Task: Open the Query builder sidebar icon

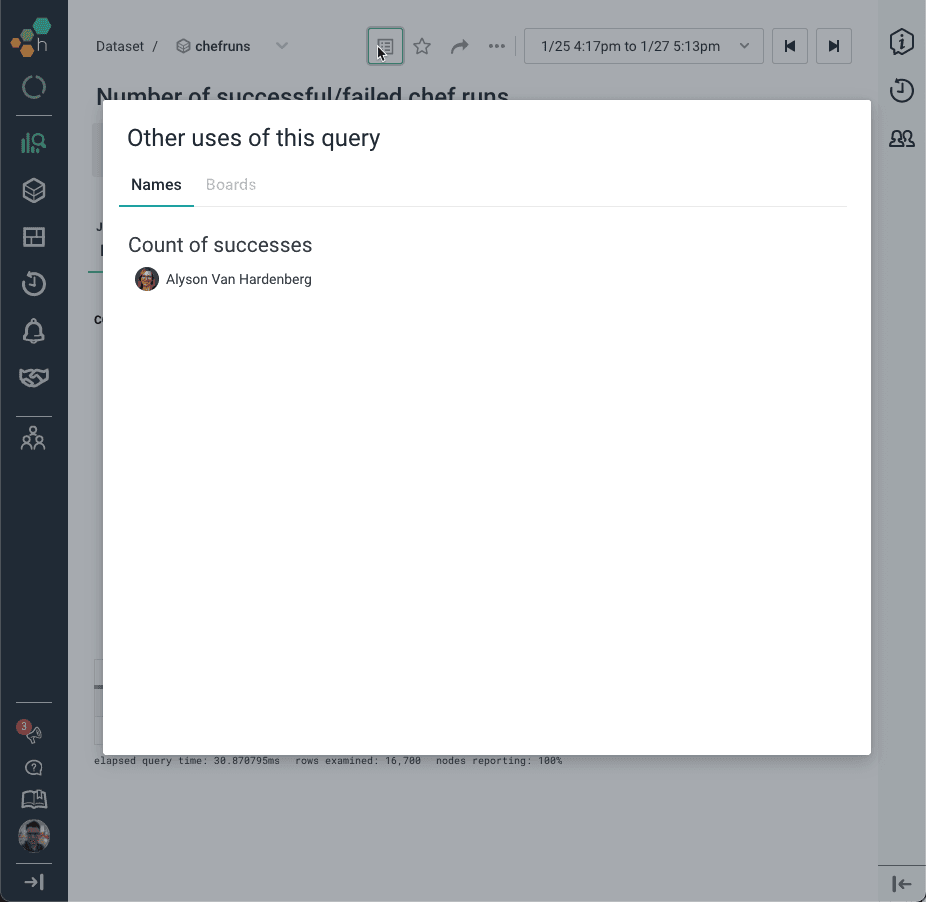Action: point(33,143)
